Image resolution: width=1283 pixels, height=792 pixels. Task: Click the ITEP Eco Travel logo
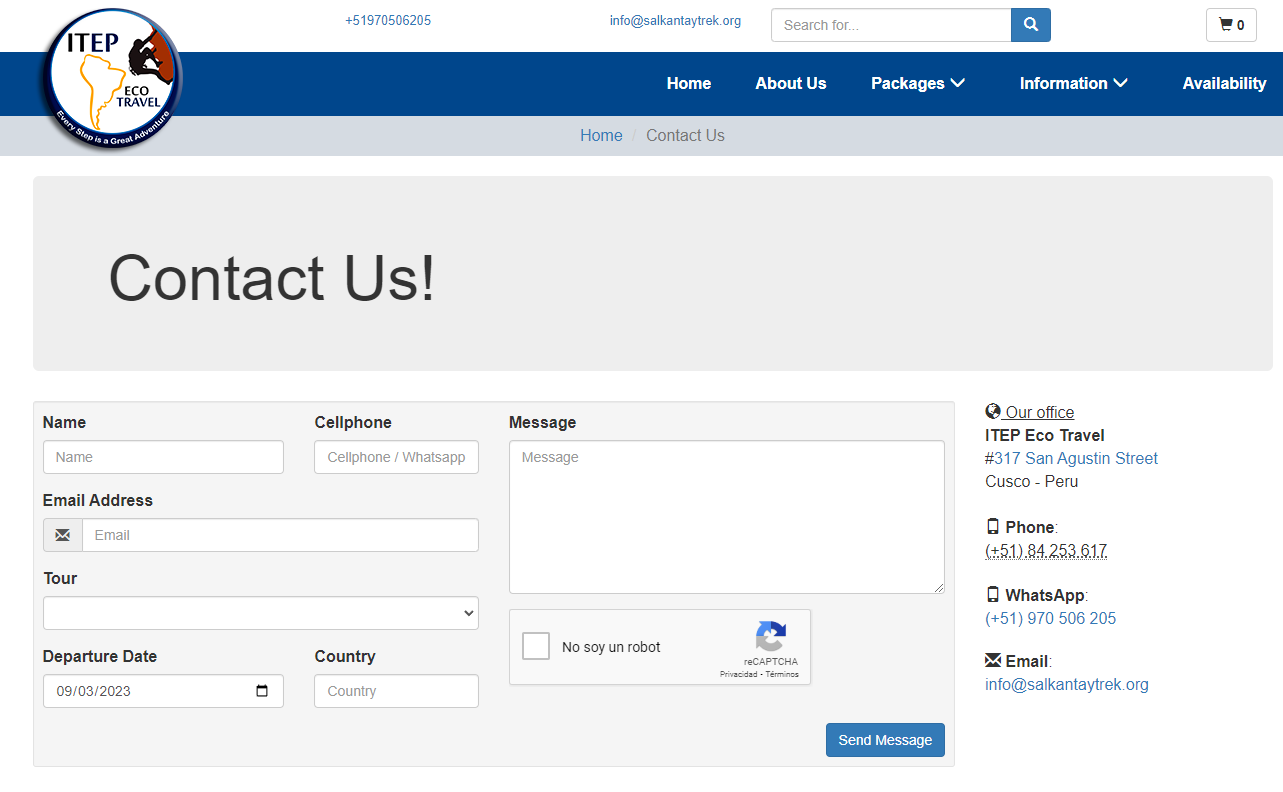point(111,80)
